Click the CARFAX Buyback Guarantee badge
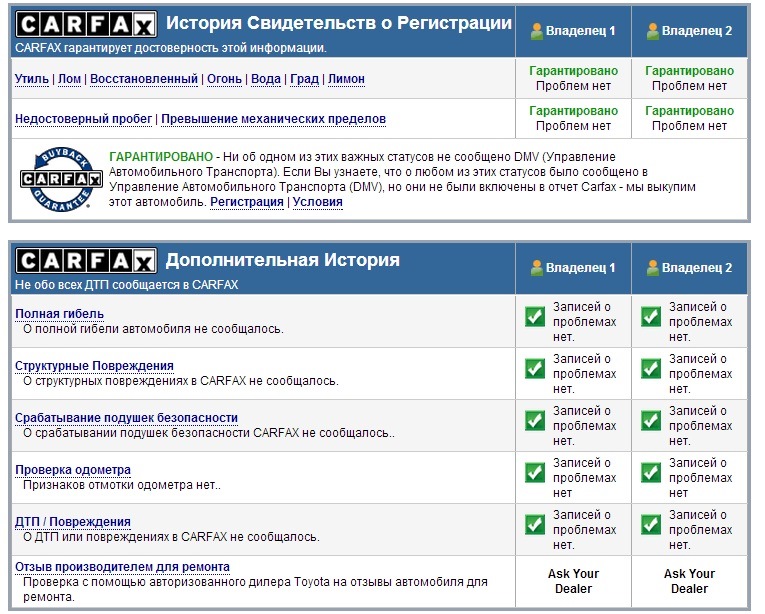The image size is (765, 614). pyautogui.click(x=61, y=179)
